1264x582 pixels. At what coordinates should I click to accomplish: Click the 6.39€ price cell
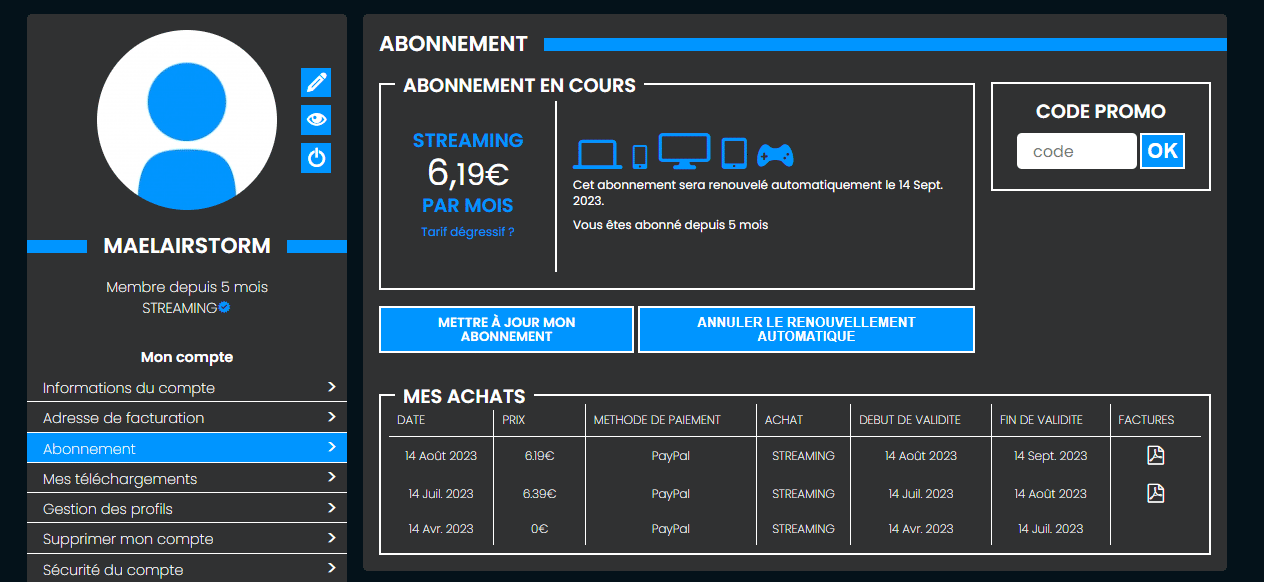pos(540,493)
